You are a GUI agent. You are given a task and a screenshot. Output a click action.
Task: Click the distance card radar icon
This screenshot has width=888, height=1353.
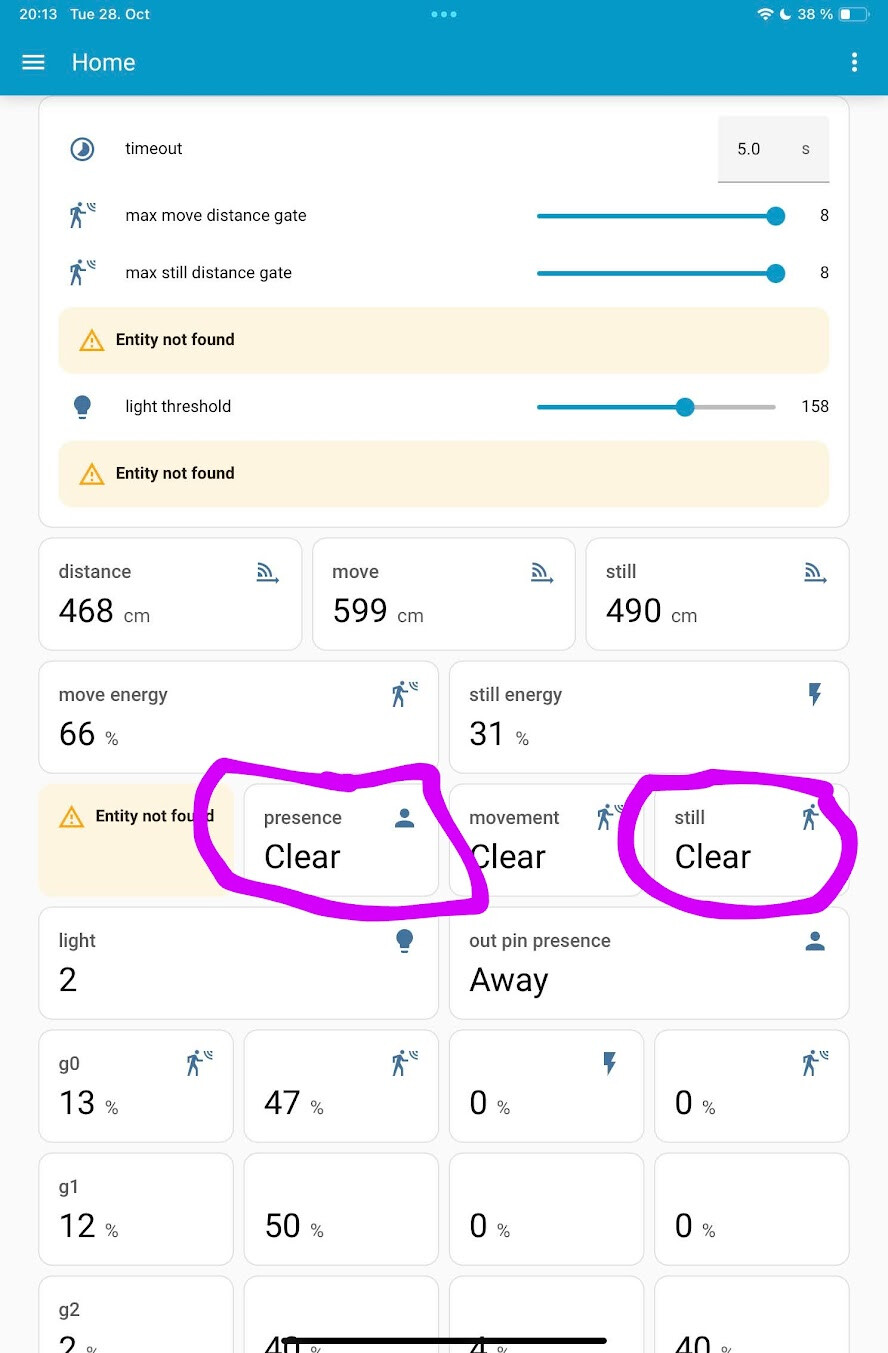(x=267, y=573)
